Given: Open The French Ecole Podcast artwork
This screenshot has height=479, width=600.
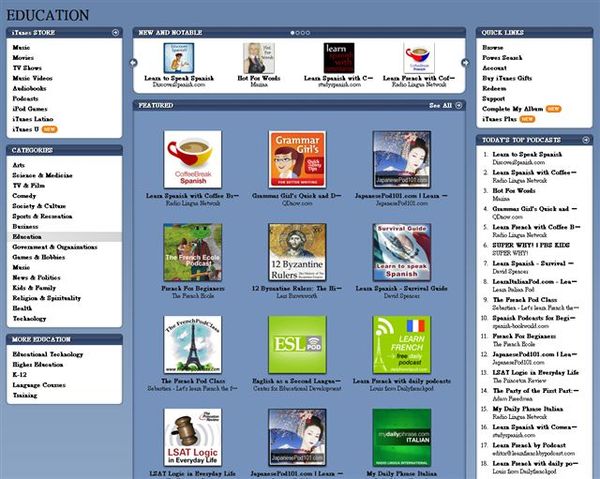Looking at the screenshot, I should (192, 252).
